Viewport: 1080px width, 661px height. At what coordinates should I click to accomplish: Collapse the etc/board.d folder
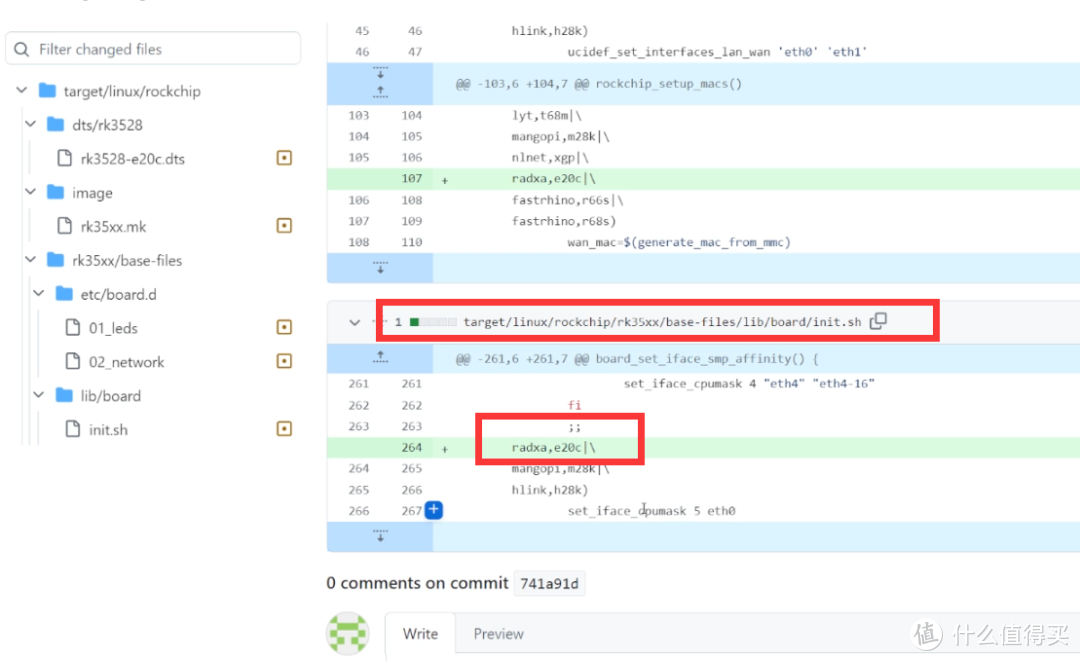[39, 293]
